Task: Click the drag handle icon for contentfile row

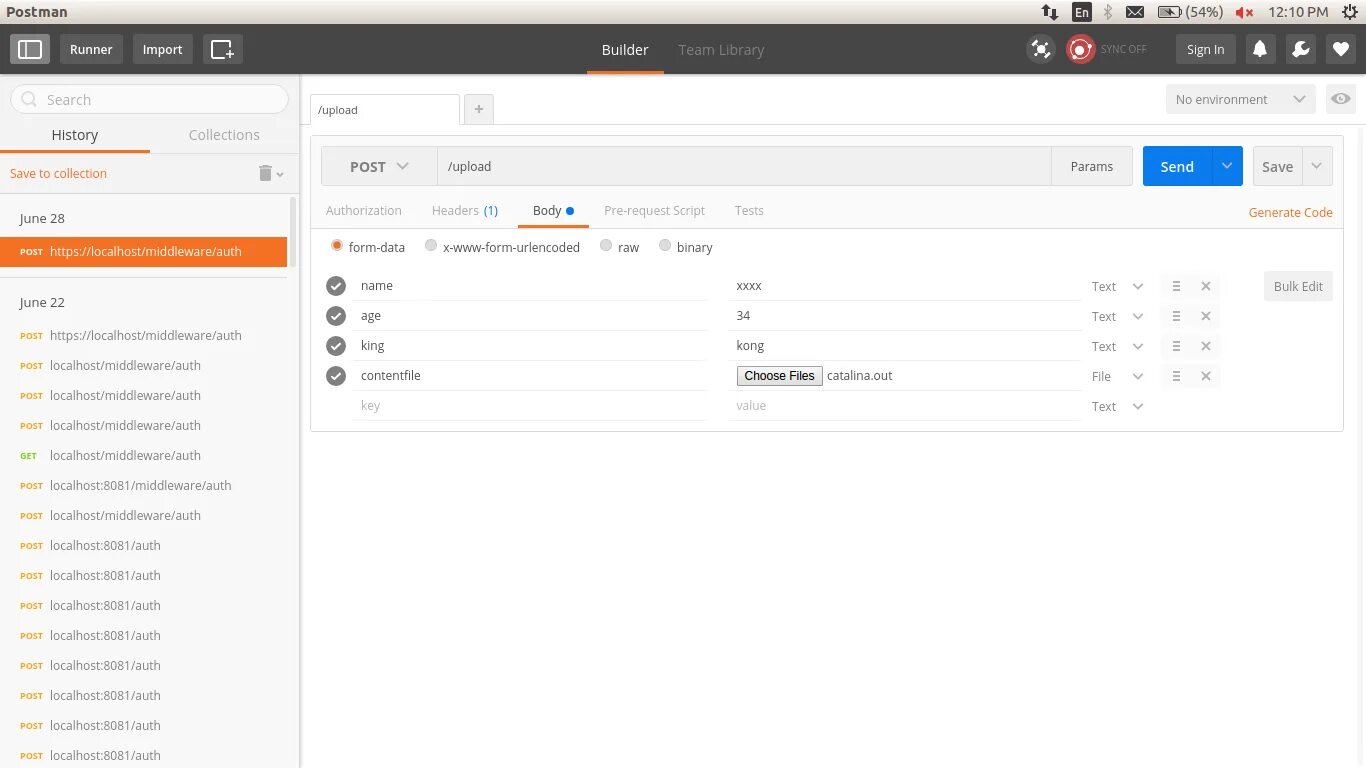Action: pos(1176,376)
